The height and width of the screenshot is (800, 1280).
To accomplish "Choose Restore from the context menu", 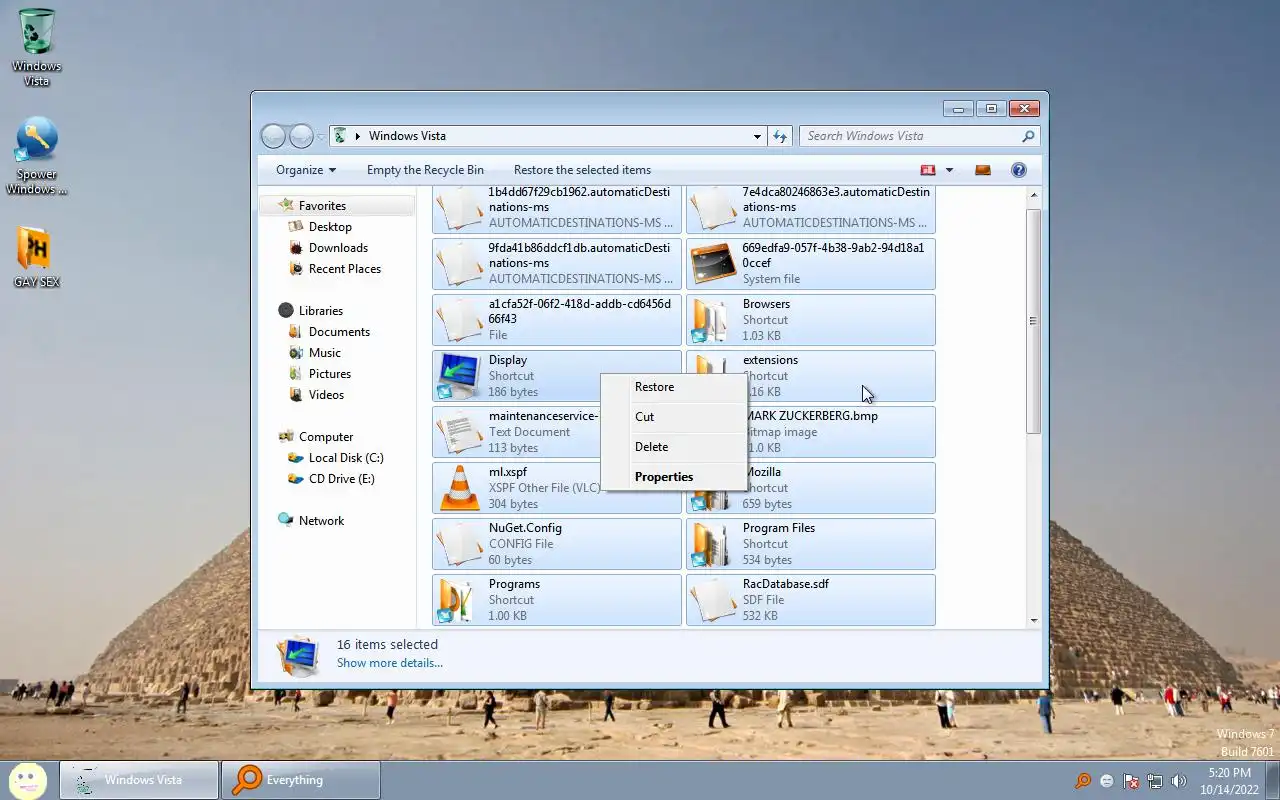I will [673, 387].
